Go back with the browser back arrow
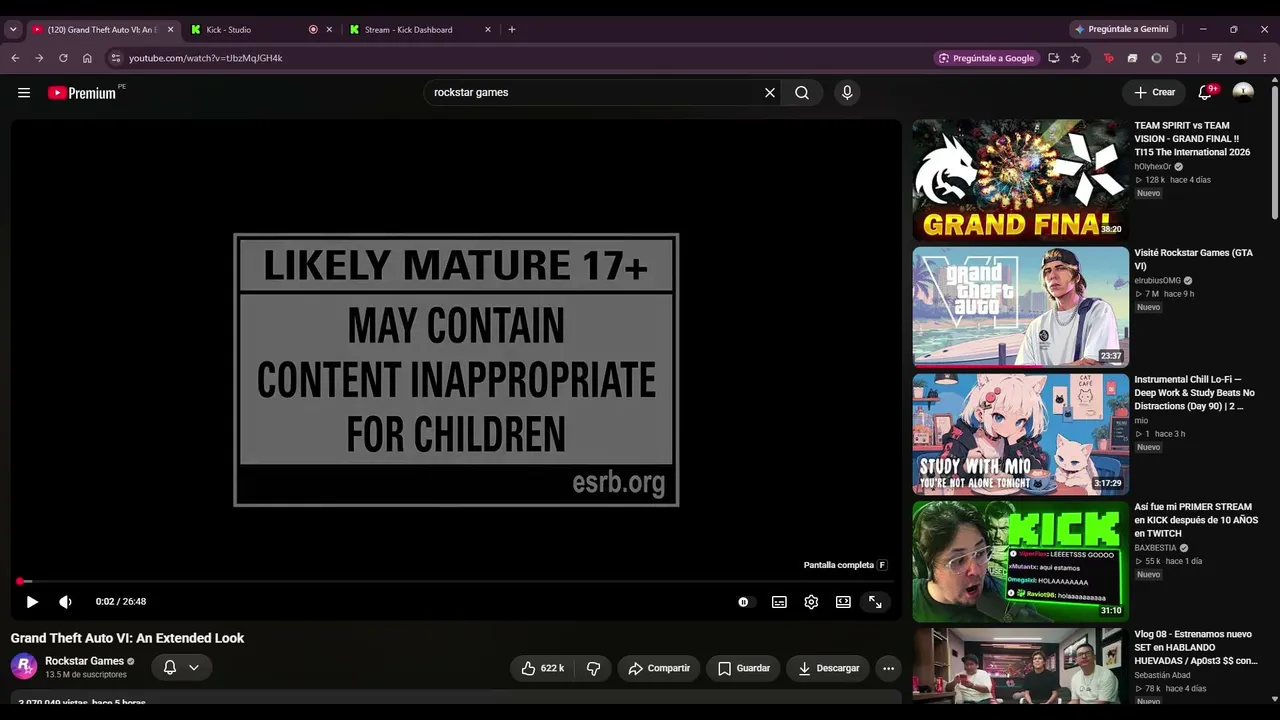The width and height of the screenshot is (1280, 720). click(x=15, y=58)
